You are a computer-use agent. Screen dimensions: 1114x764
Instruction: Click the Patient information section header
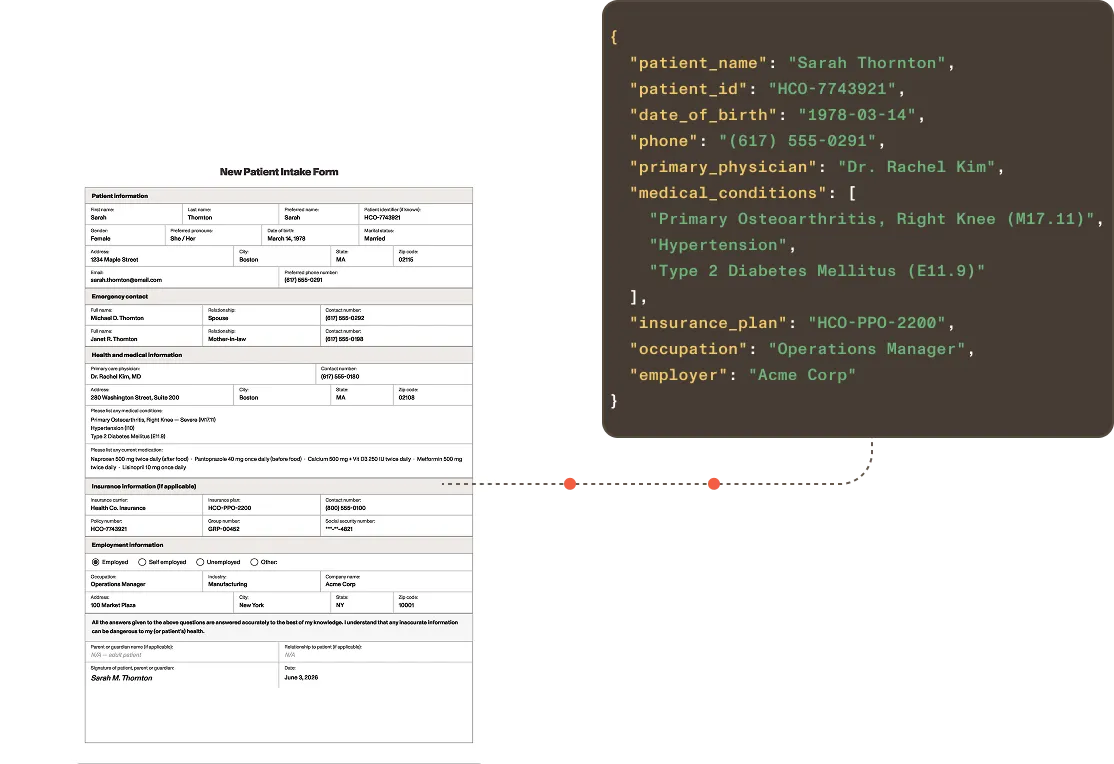(x=278, y=195)
